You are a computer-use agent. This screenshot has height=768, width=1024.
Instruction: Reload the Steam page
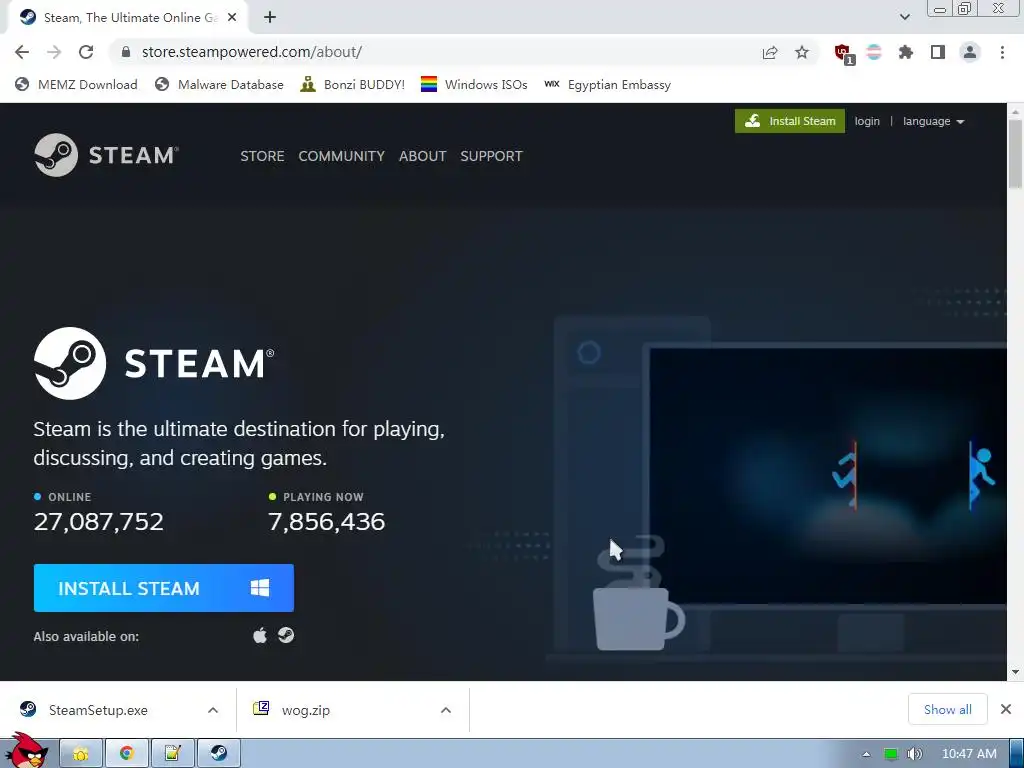click(x=86, y=52)
